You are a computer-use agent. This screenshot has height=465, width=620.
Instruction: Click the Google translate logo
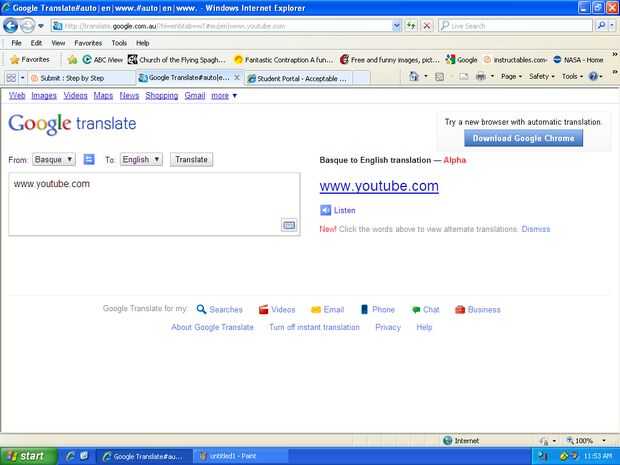pyautogui.click(x=72, y=124)
